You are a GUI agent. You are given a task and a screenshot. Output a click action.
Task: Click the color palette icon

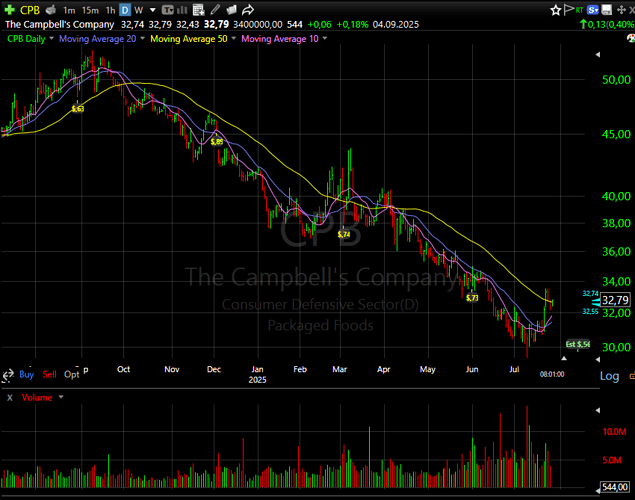click(631, 38)
